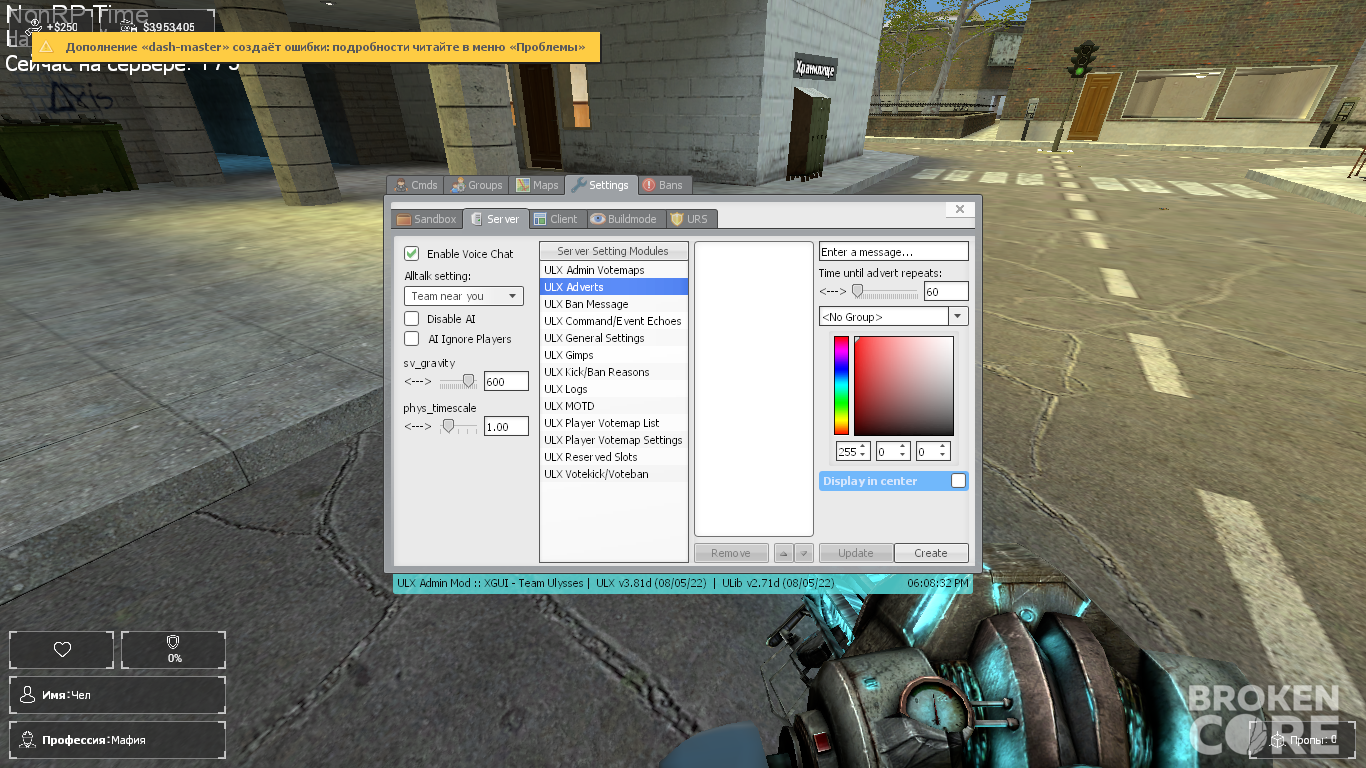Click the Update advert button
Viewport: 1366px width, 768px height.
pyautogui.click(x=856, y=553)
